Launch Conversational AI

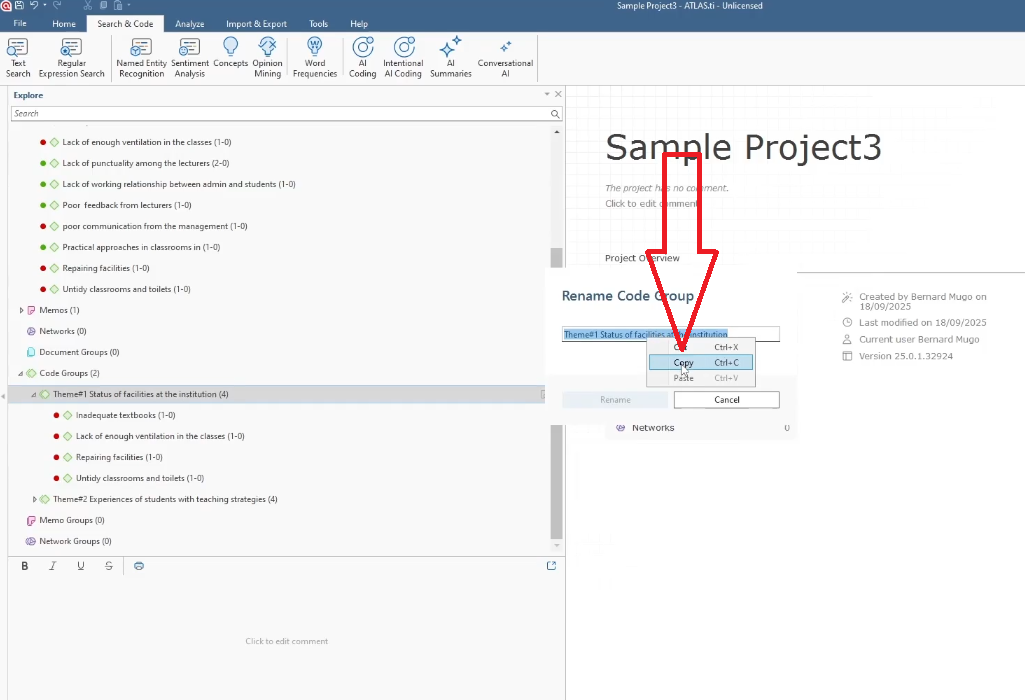pyautogui.click(x=505, y=57)
